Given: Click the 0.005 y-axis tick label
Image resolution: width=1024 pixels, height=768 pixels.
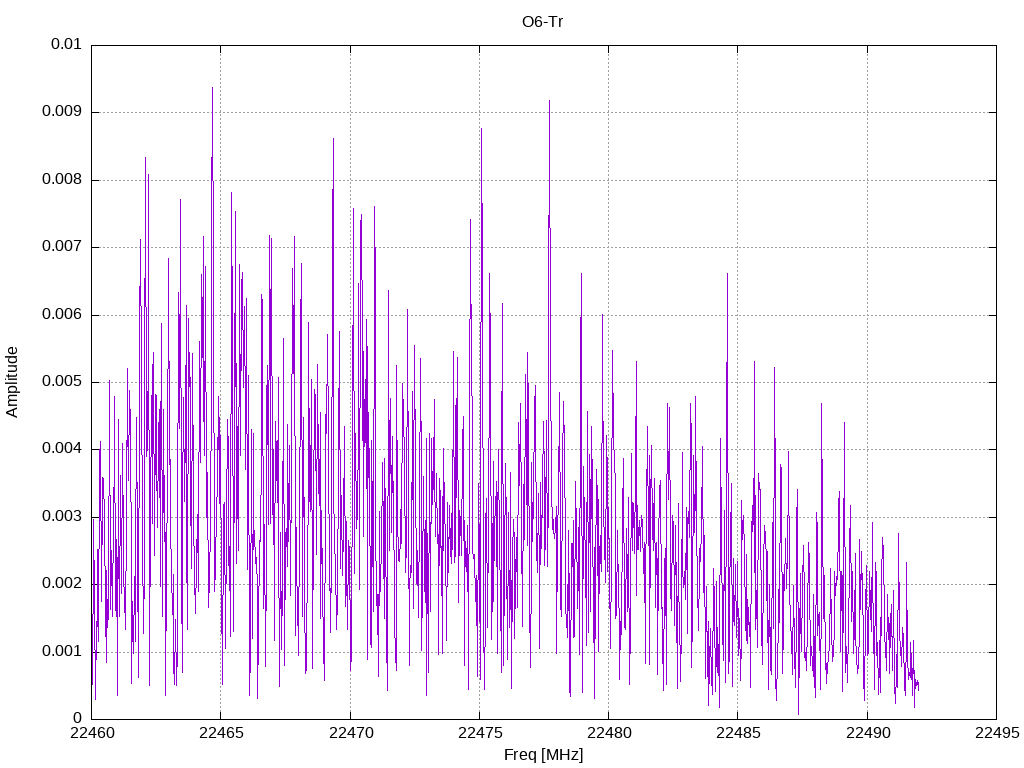Looking at the screenshot, I should pos(62,381).
